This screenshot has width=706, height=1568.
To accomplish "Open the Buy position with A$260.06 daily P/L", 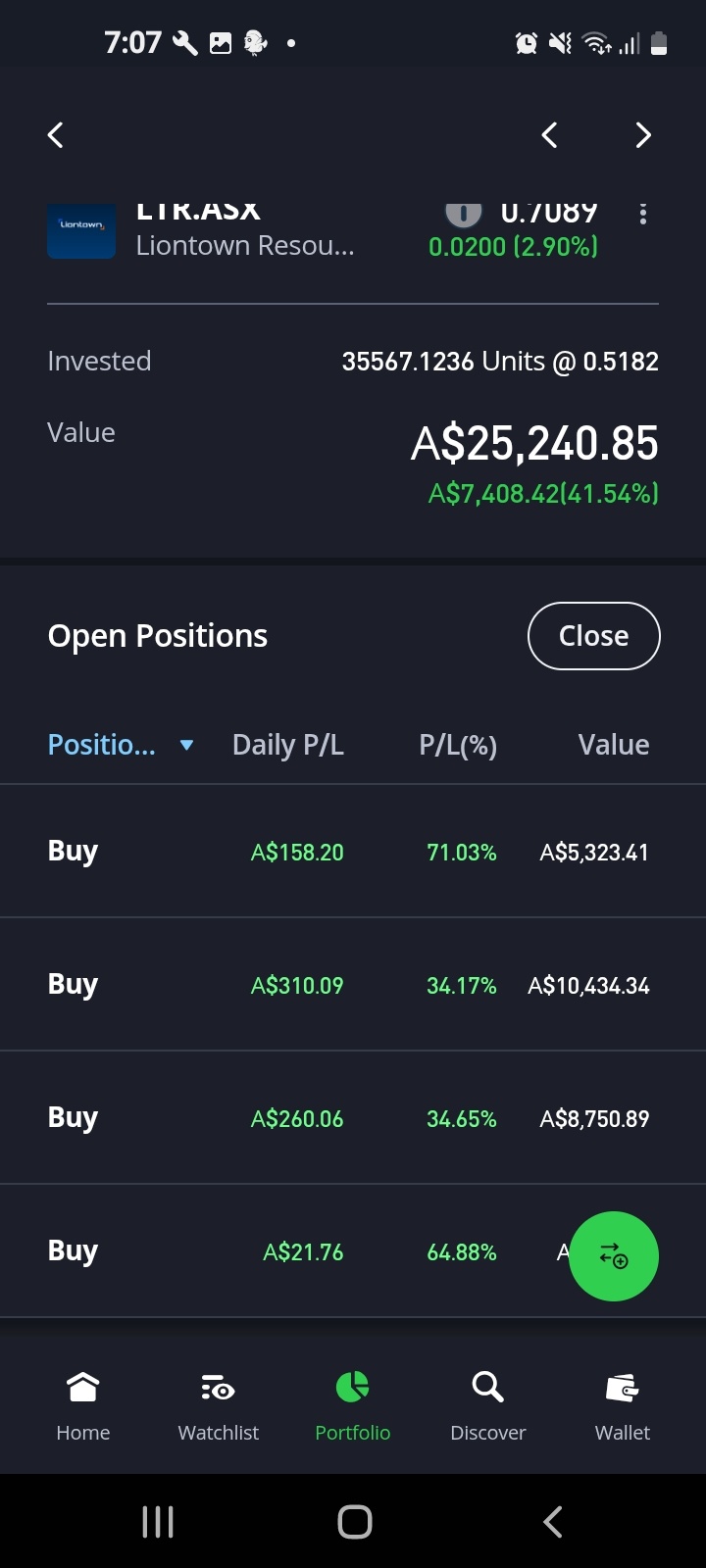I will pos(353,1118).
